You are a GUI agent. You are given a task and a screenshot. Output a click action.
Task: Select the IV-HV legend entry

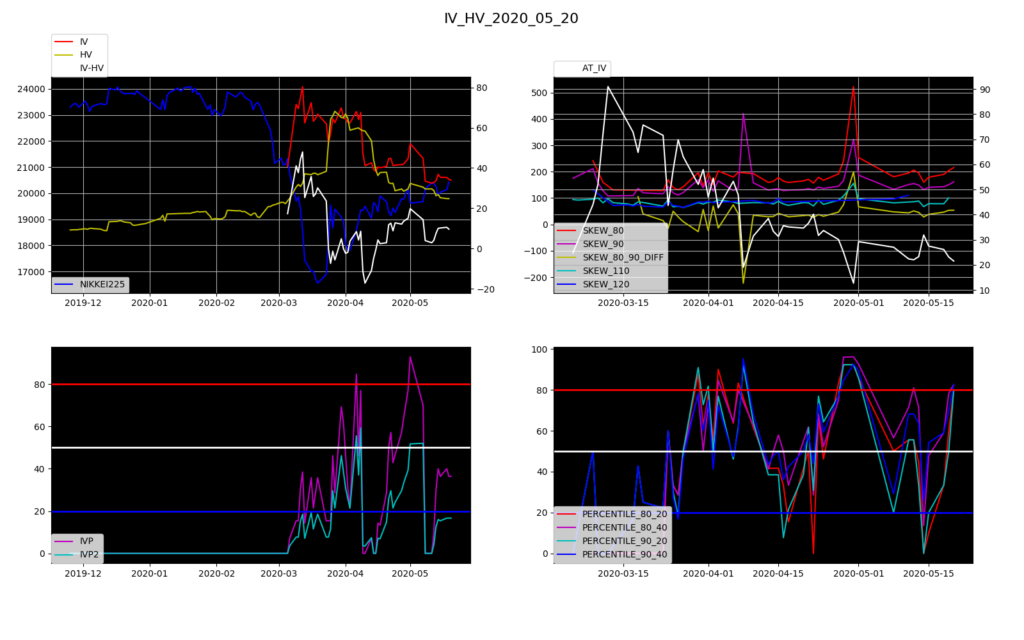92,69
